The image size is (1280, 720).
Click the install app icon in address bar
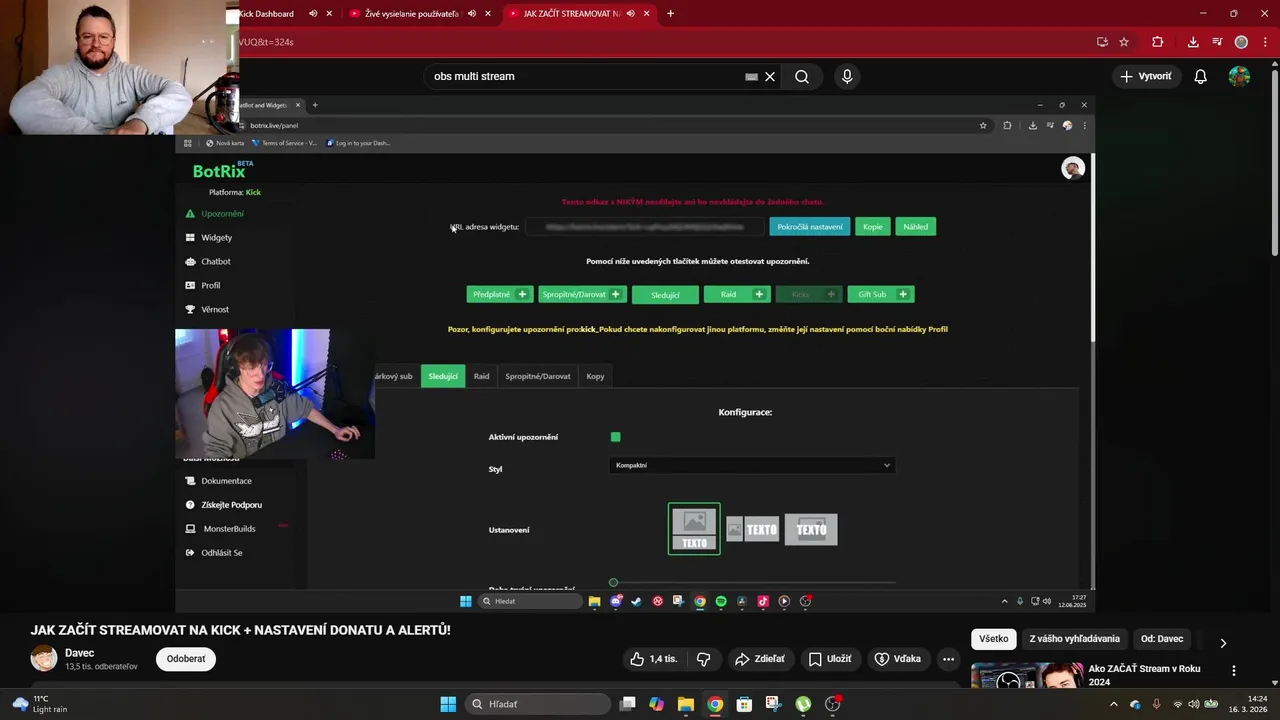(1102, 42)
